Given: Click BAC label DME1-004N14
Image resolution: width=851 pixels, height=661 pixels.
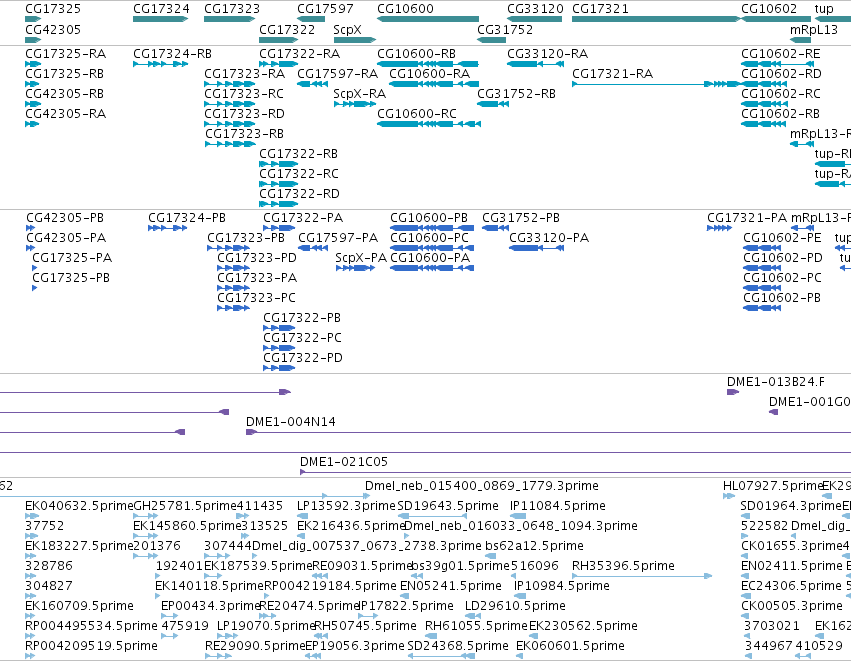Looking at the screenshot, I should click(x=291, y=422).
